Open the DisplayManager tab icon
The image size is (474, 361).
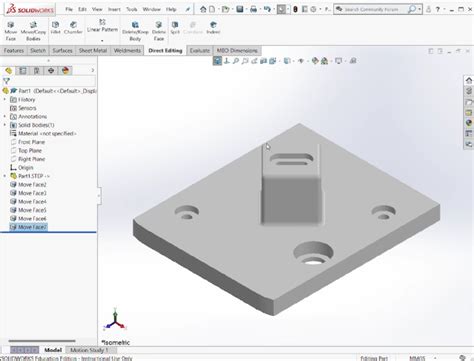65,70
